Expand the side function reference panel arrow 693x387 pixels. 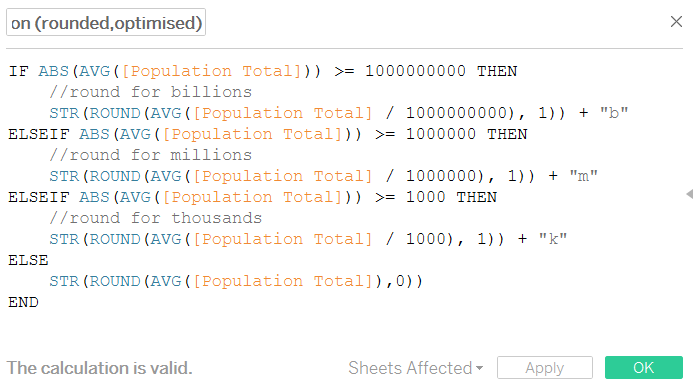689,194
